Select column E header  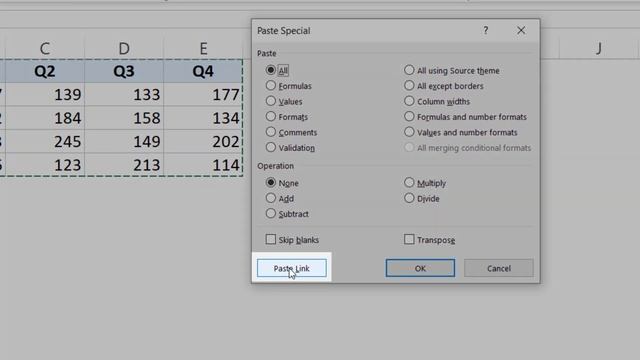click(x=203, y=49)
